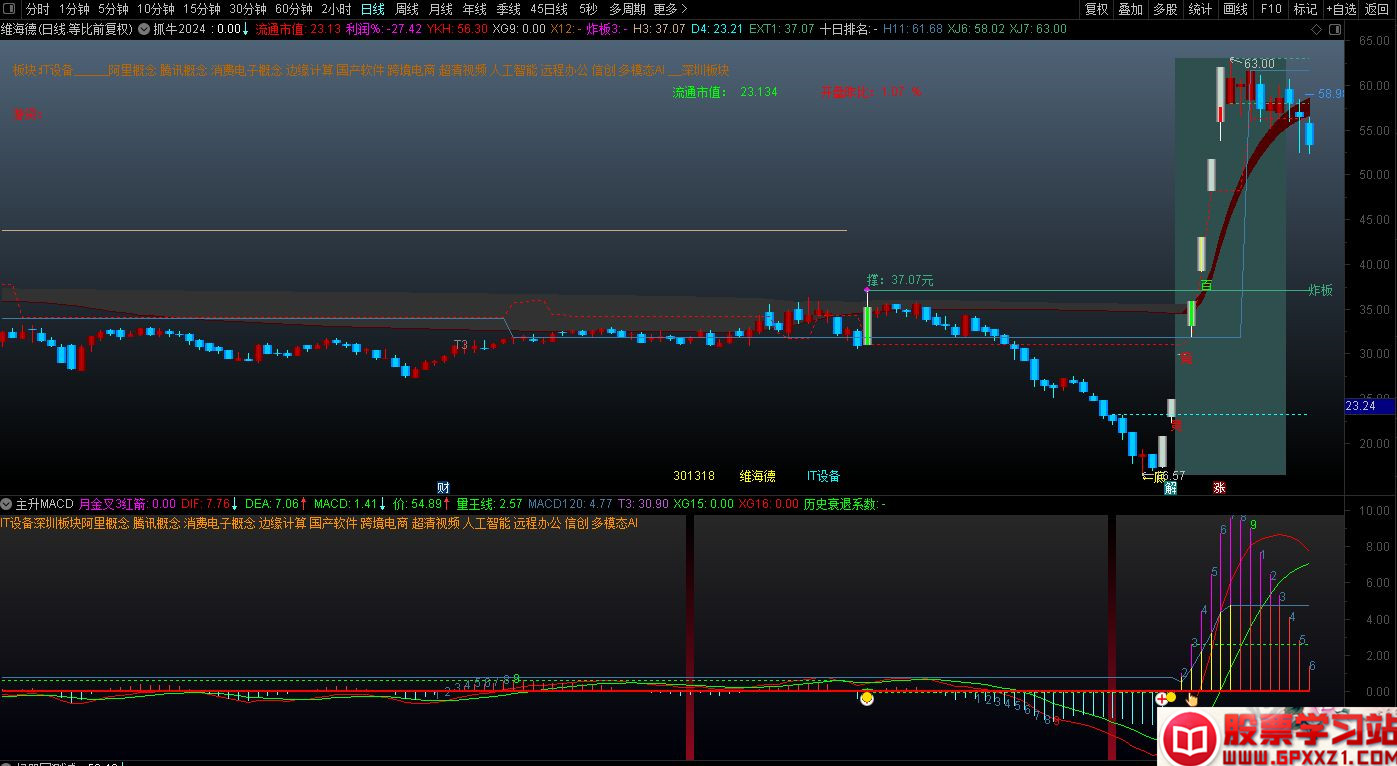The image size is (1397, 766).
Task: Select the 10分钟 period
Action: coord(155,9)
